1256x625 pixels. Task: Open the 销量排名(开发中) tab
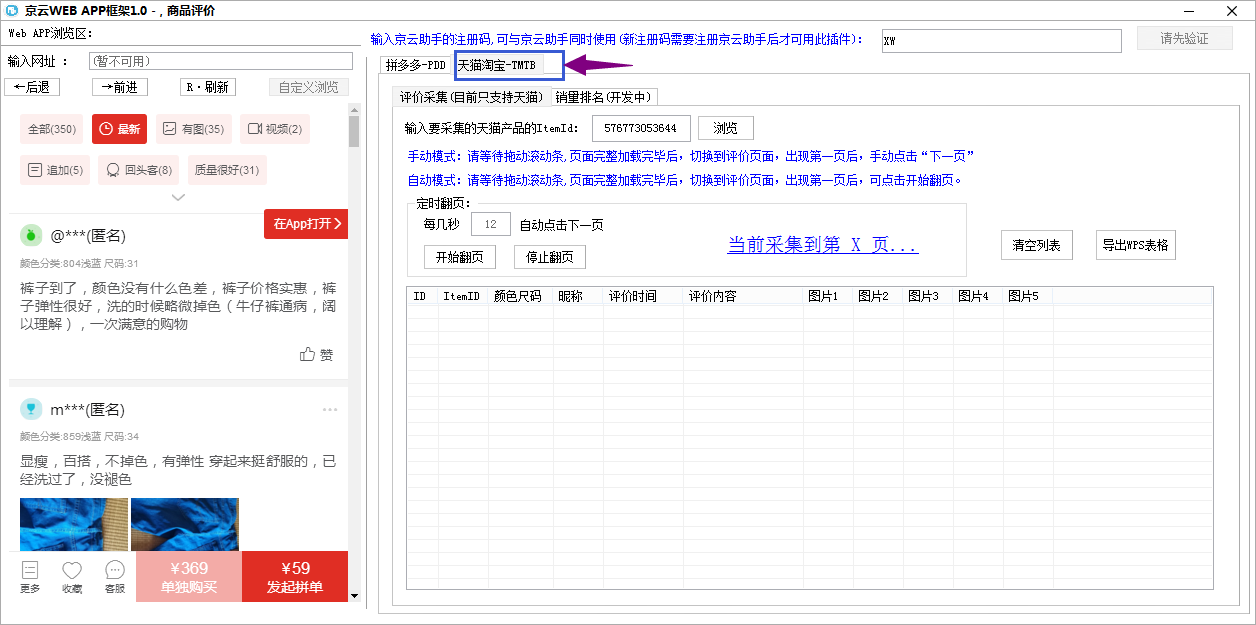point(604,97)
